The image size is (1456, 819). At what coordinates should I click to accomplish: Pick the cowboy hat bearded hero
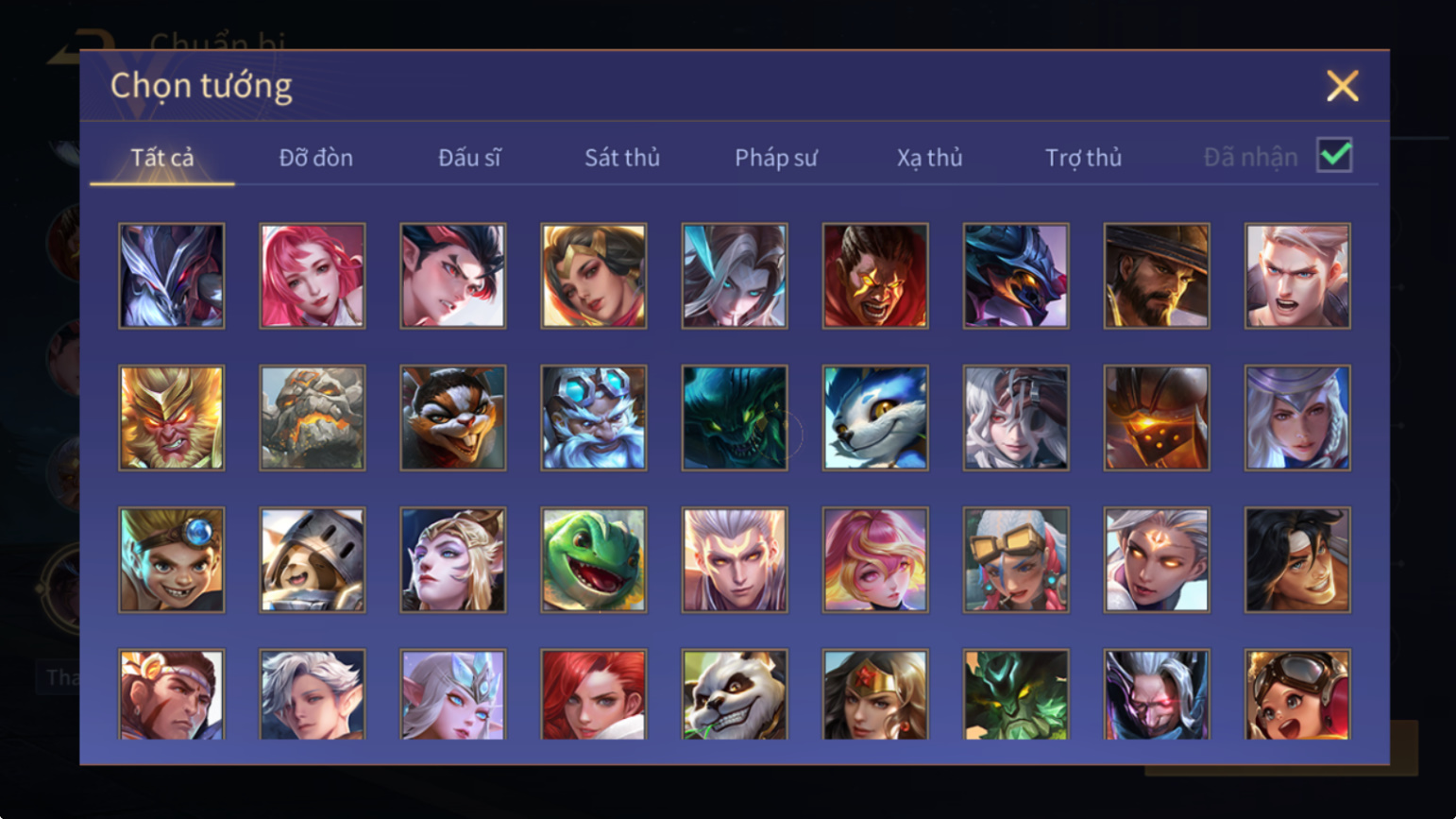1157,276
